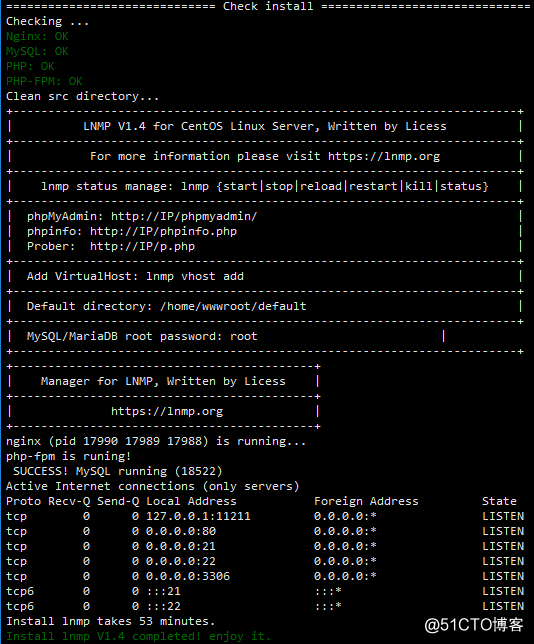Viewport: 534px width, 644px height.
Task: Click the 'nginx (pid 17990 17989 17988) is running' line
Action: [156, 442]
